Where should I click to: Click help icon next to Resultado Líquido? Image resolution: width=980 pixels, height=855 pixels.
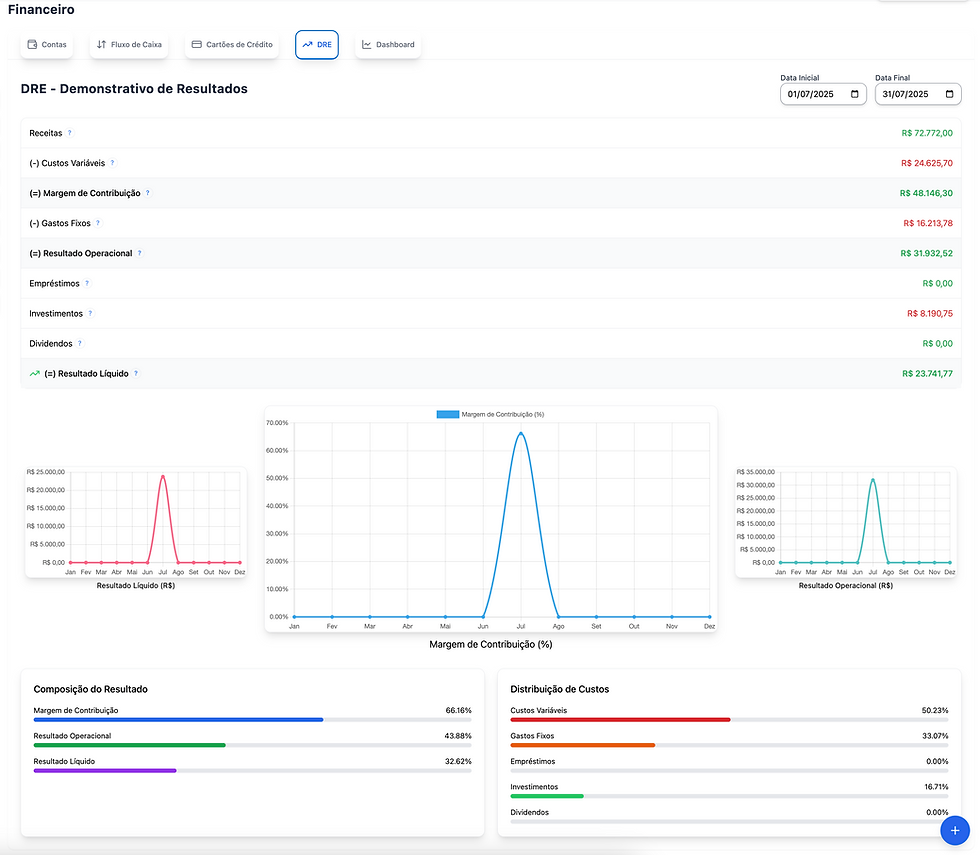[136, 373]
